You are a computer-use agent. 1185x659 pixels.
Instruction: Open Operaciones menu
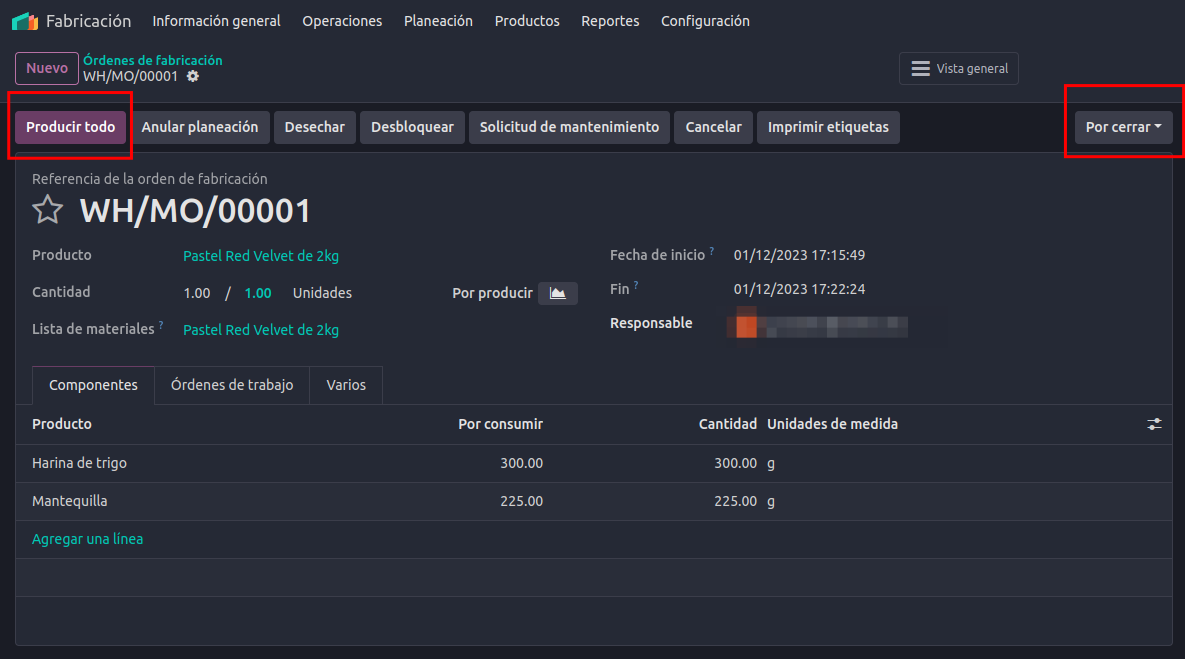point(342,21)
